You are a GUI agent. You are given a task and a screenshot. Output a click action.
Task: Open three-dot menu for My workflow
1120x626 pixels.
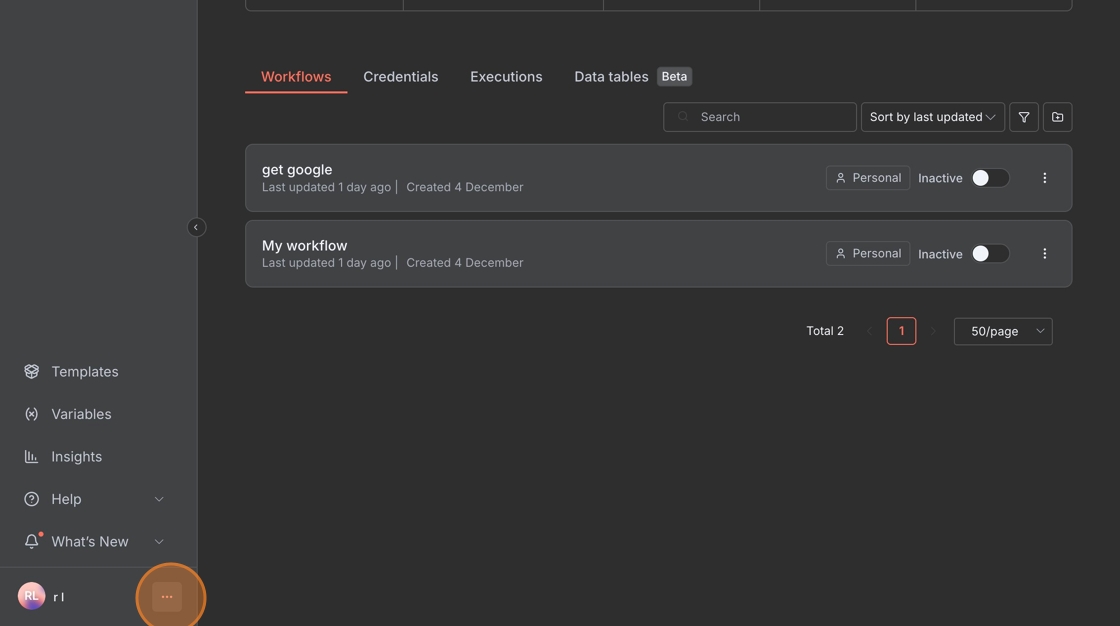click(x=1044, y=254)
